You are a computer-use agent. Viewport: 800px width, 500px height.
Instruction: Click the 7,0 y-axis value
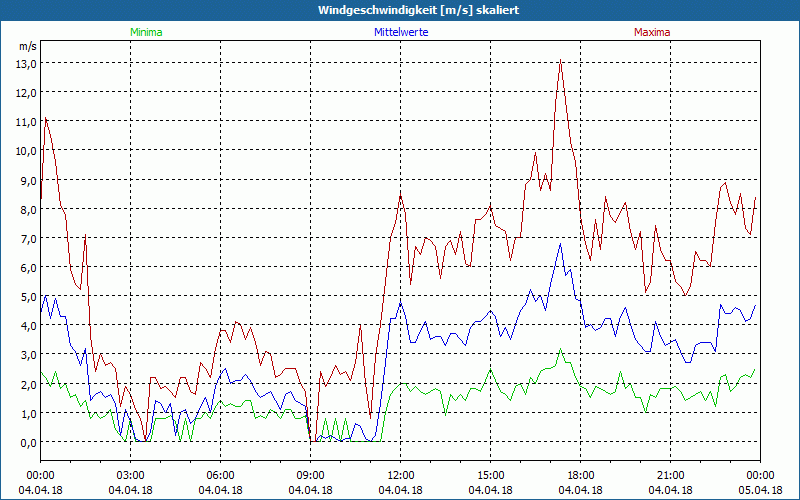coord(29,239)
